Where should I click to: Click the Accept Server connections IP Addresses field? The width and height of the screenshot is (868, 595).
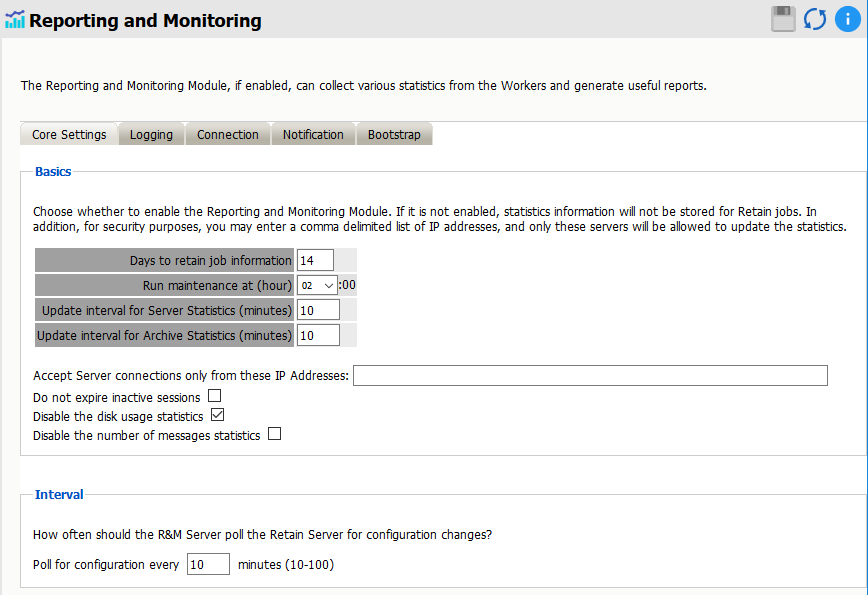(590, 376)
